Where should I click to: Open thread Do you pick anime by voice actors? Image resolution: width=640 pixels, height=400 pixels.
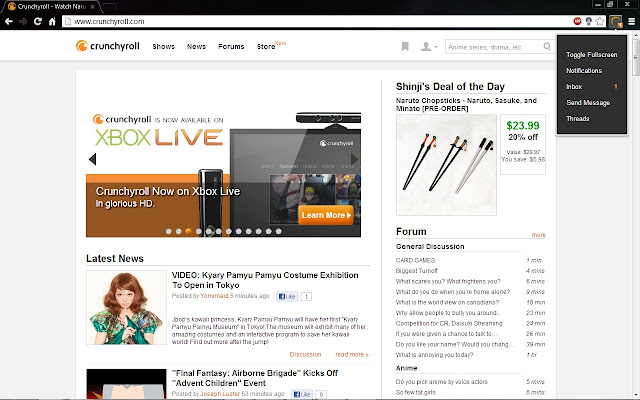coord(441,382)
